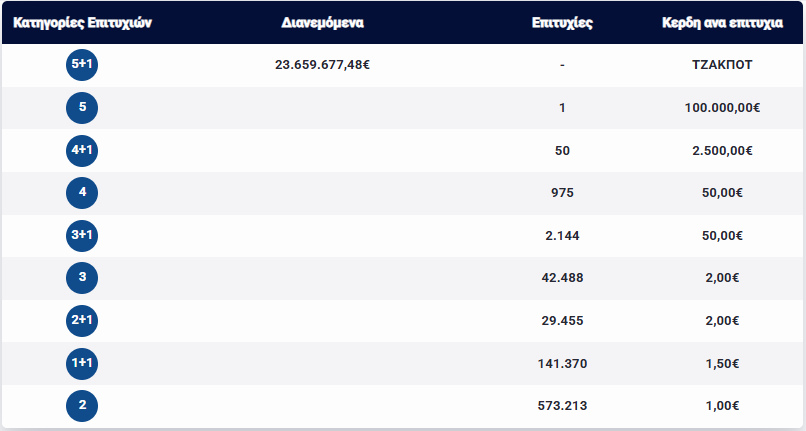The width and height of the screenshot is (806, 431).
Task: Select the 1+1 category badge
Action: (82, 363)
